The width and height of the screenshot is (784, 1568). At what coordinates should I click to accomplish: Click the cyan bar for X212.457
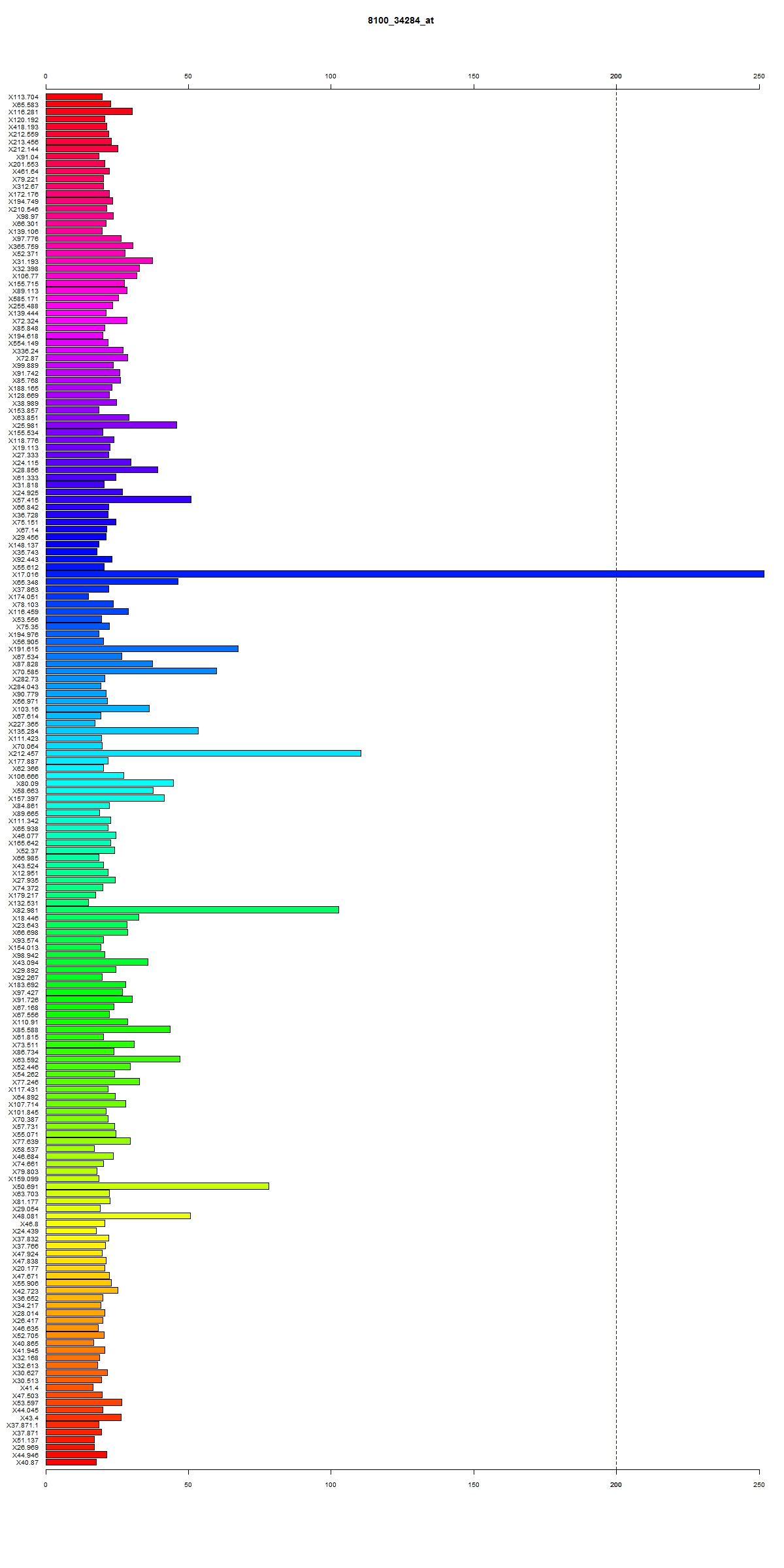click(x=203, y=753)
